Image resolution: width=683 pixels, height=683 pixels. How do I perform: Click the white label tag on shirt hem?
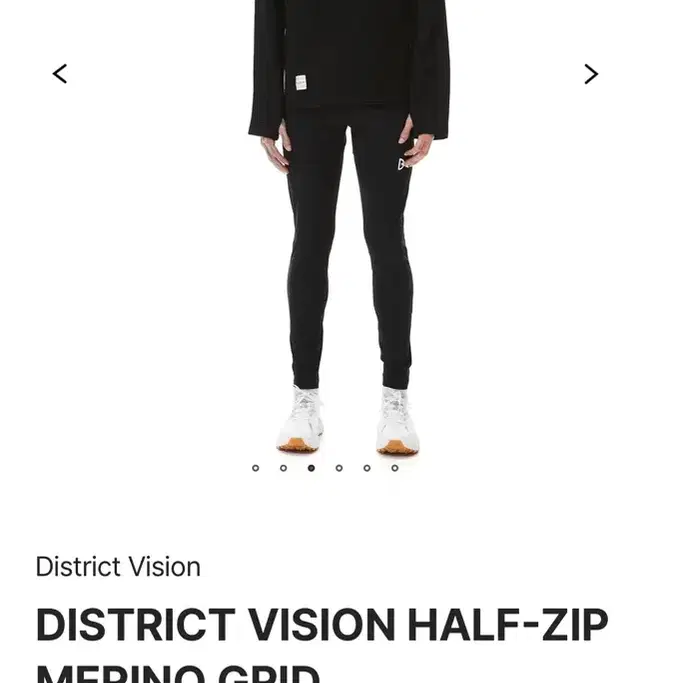coord(301,82)
